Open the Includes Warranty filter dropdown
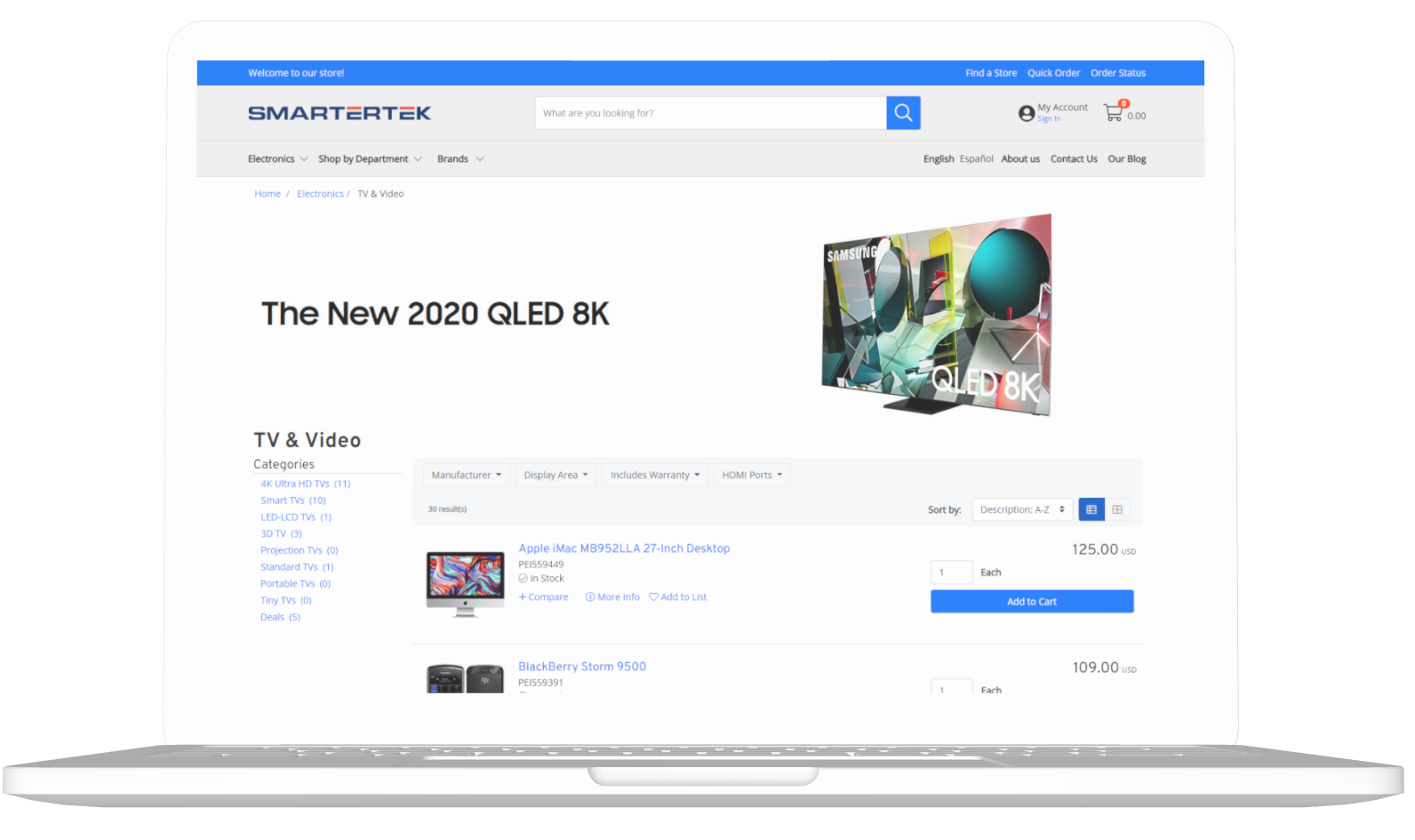Screen dimensions: 1415x840 (x=655, y=475)
